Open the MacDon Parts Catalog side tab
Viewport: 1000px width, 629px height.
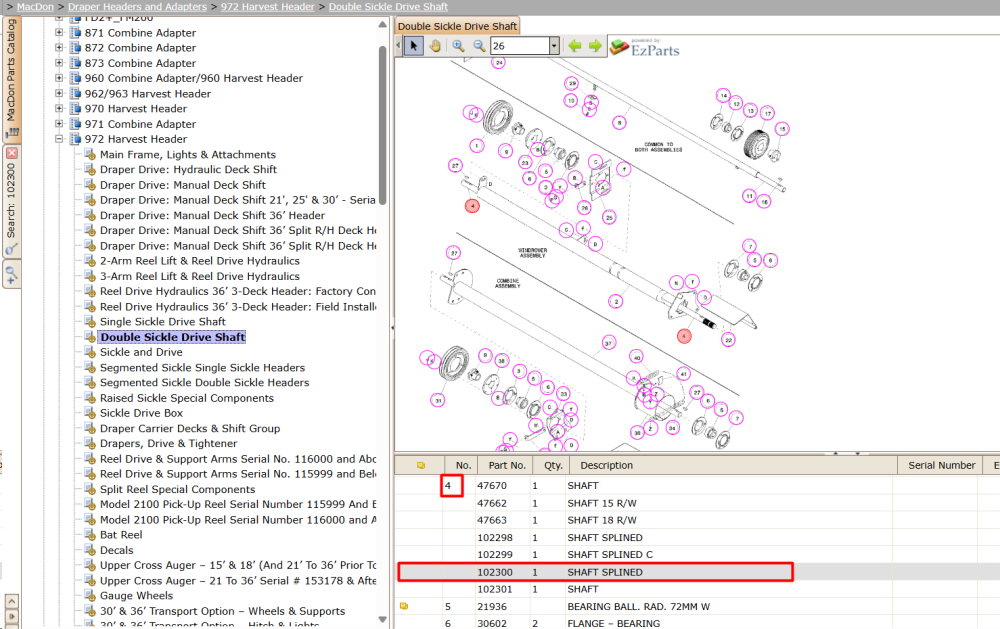tap(11, 78)
